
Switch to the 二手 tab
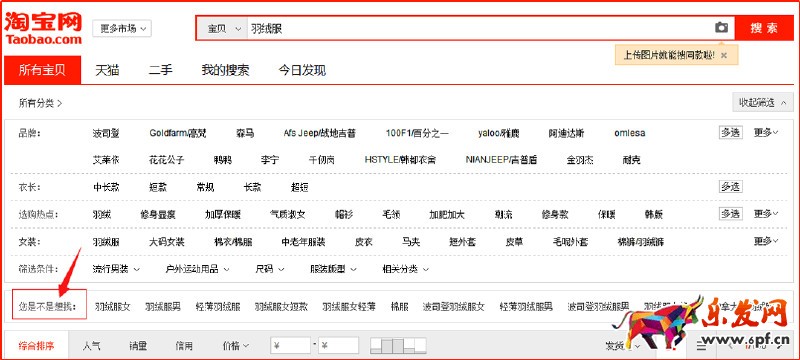coord(160,70)
